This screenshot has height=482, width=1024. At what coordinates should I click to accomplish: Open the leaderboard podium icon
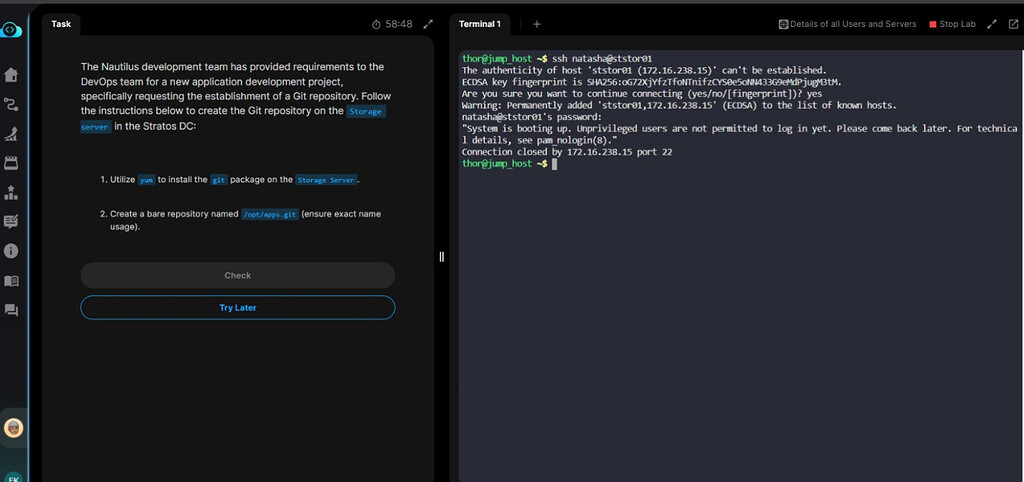tap(12, 192)
